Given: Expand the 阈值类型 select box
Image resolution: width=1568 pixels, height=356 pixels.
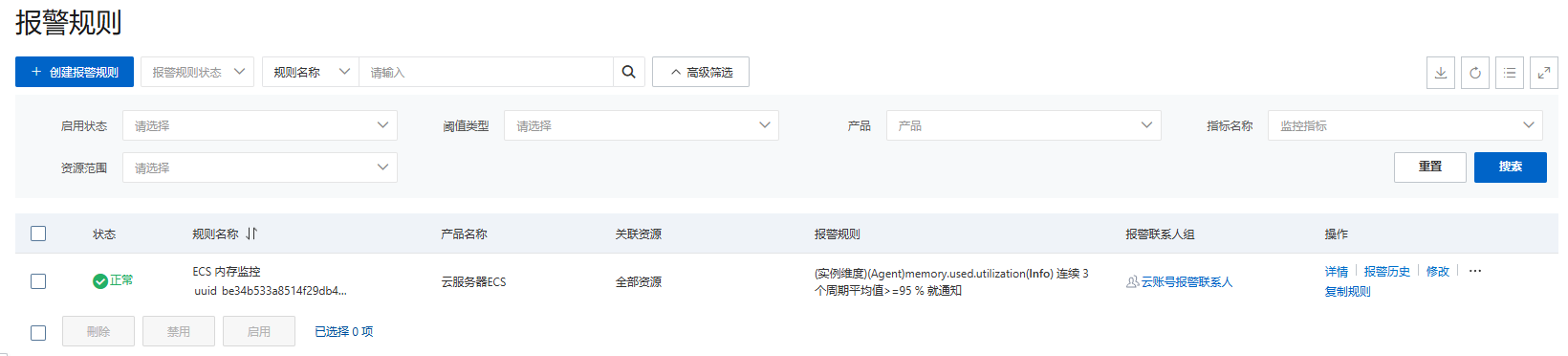Looking at the screenshot, I should 642,125.
